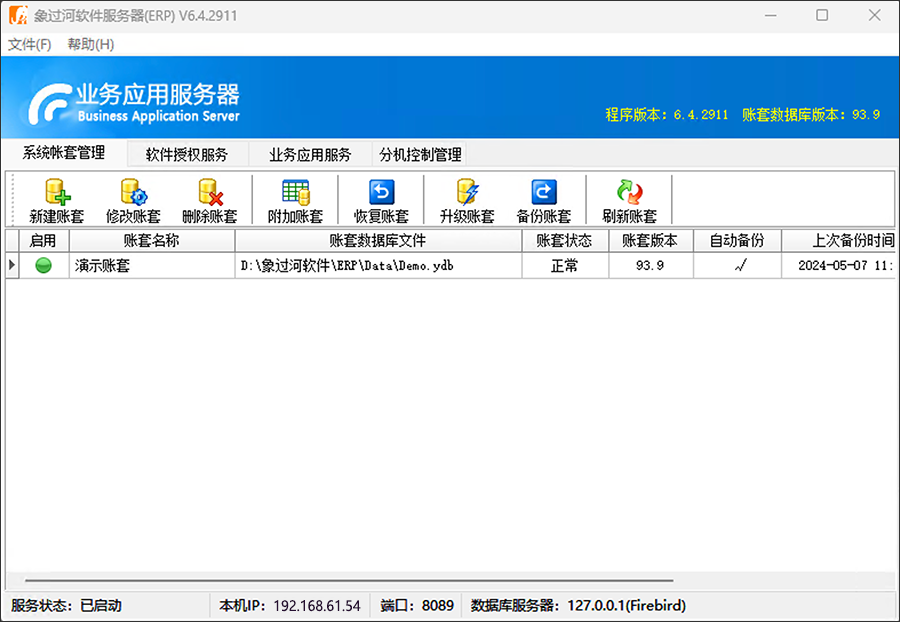The width and height of the screenshot is (900, 622).
Task: Click the D:\象过河软件\ERP\Data\Demo.ydb path cell
Action: coord(378,266)
